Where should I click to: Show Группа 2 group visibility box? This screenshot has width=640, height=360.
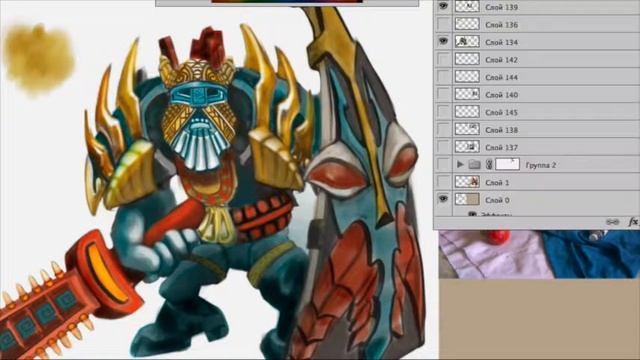[443, 164]
